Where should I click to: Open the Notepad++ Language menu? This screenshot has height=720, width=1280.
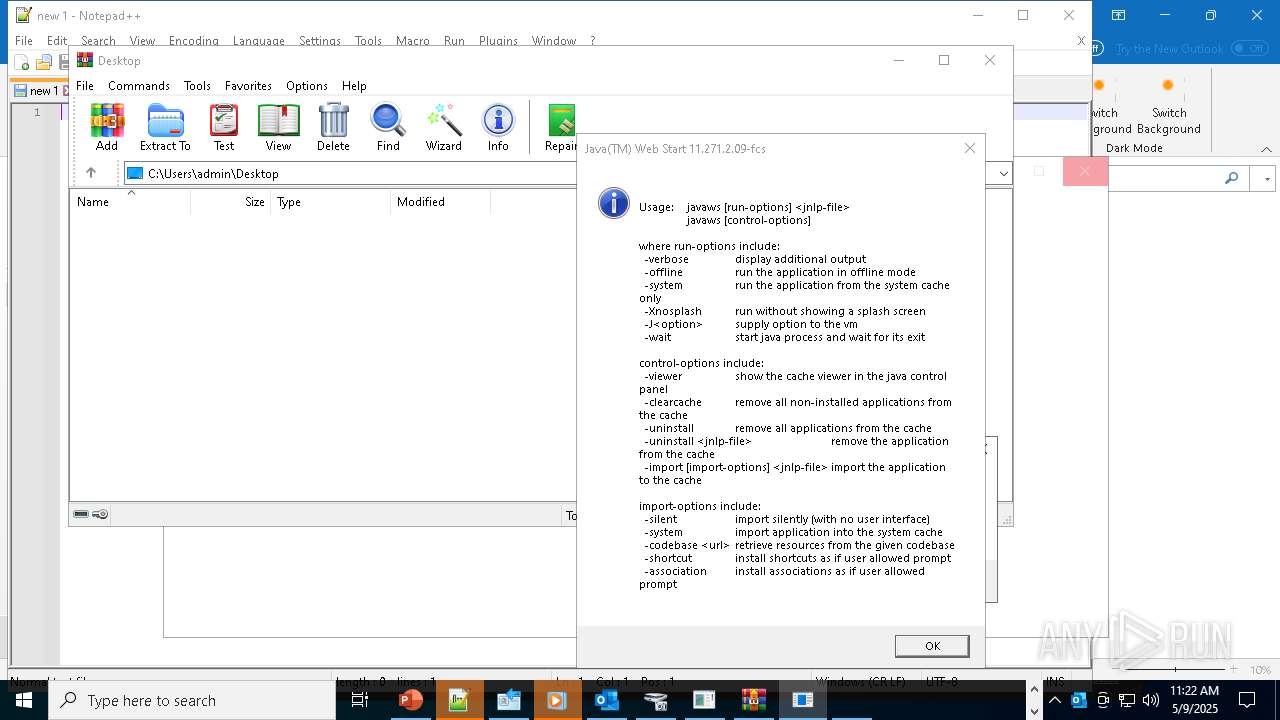pyautogui.click(x=259, y=41)
